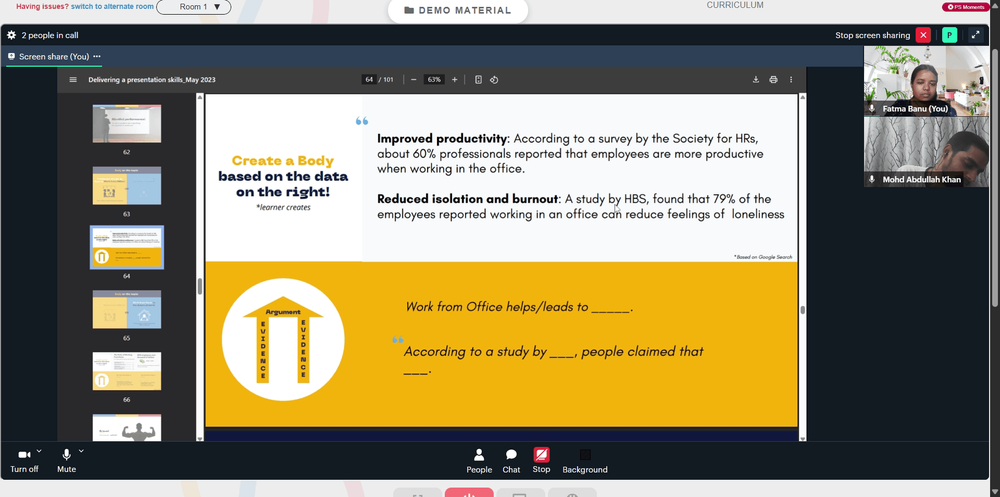Mute the microphone
The width and height of the screenshot is (1000, 497).
click(66, 460)
